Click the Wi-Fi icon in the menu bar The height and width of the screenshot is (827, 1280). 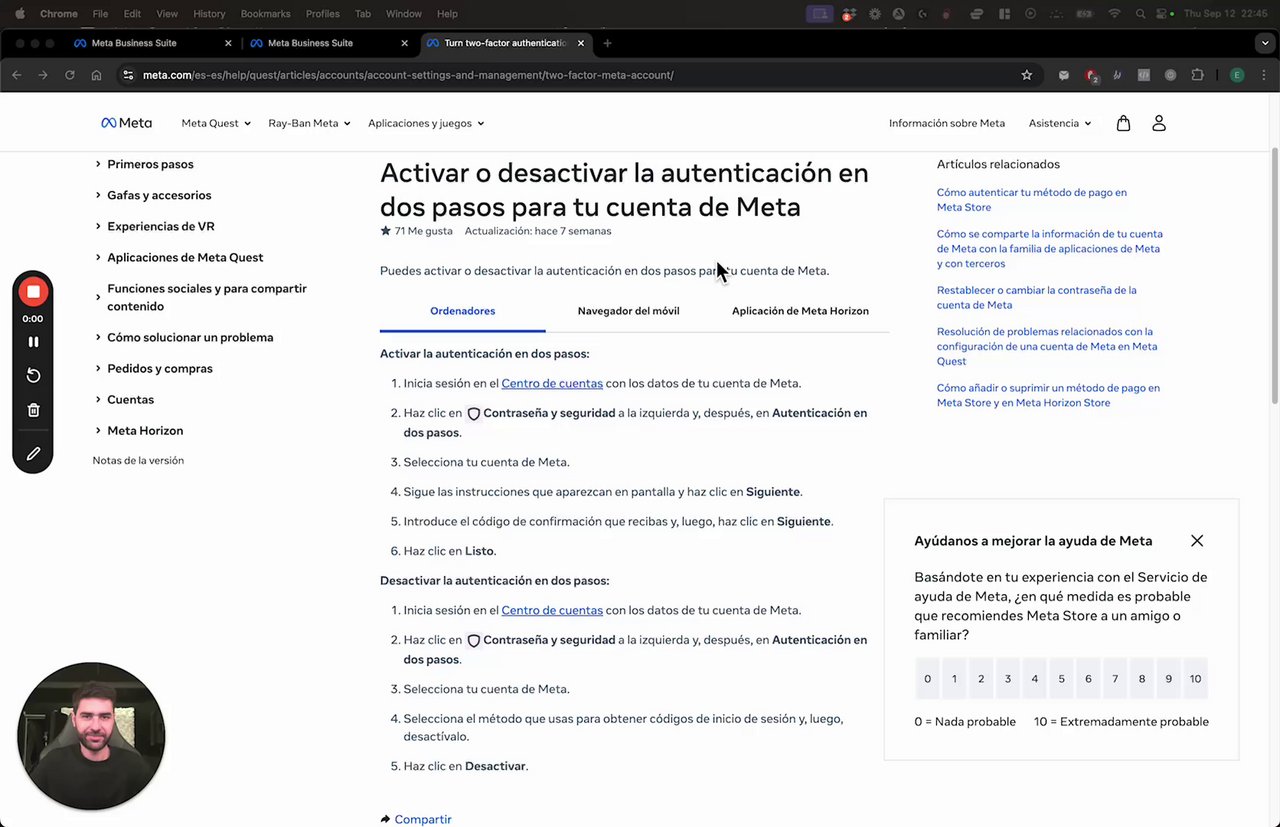click(1114, 14)
